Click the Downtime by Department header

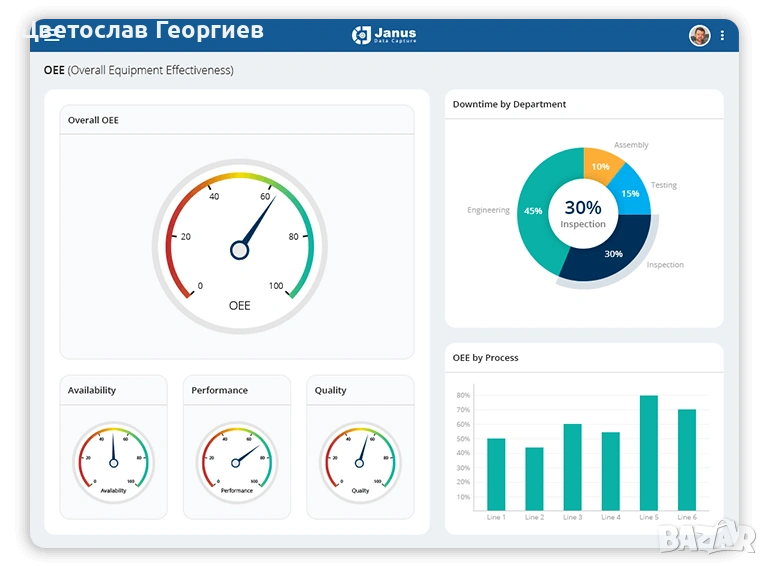point(509,104)
